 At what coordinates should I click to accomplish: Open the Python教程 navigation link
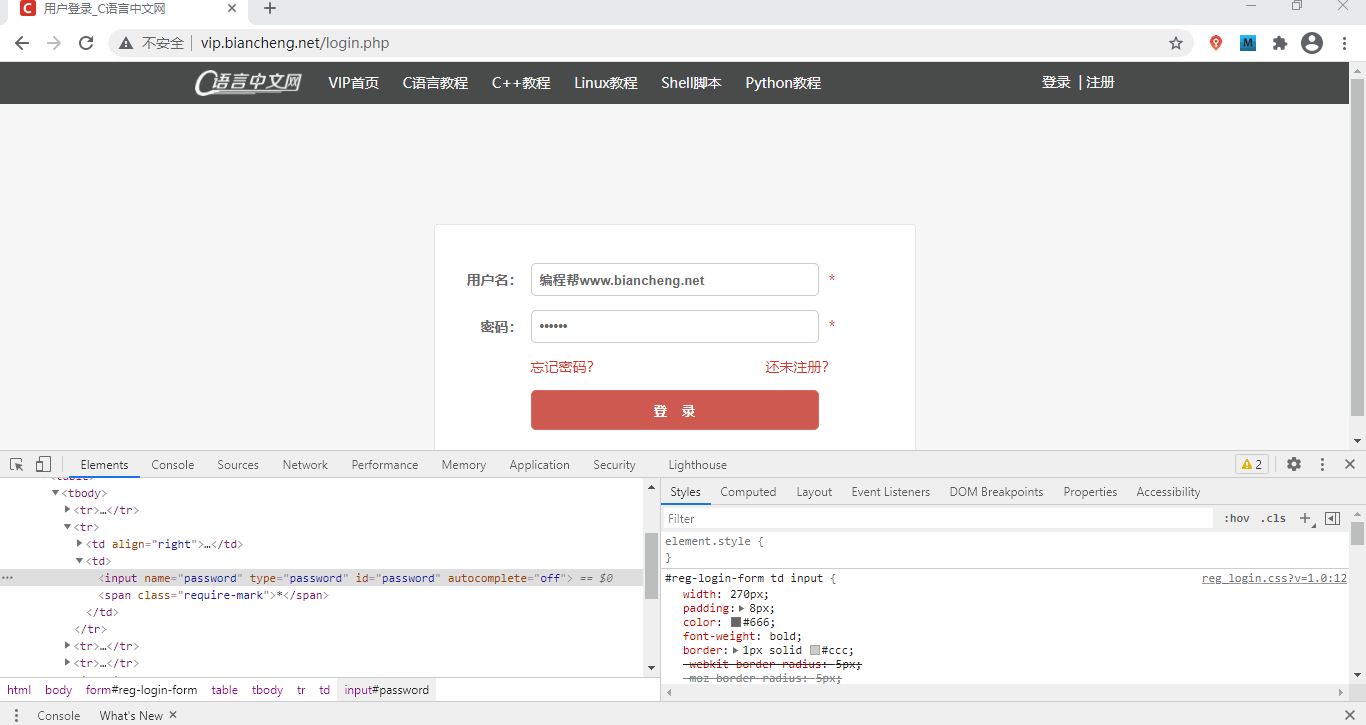point(783,83)
